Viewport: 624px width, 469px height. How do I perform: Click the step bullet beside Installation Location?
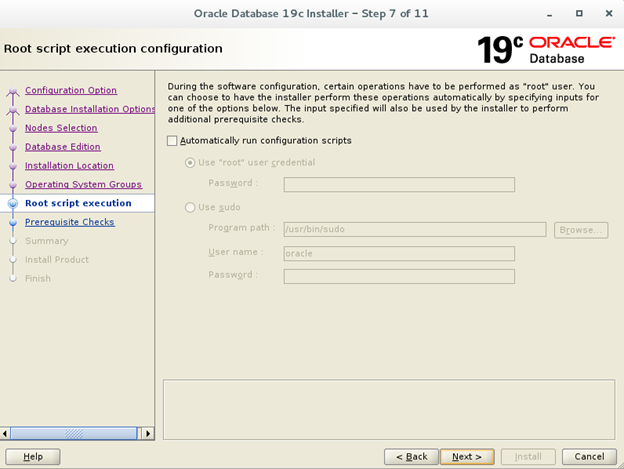click(x=13, y=166)
